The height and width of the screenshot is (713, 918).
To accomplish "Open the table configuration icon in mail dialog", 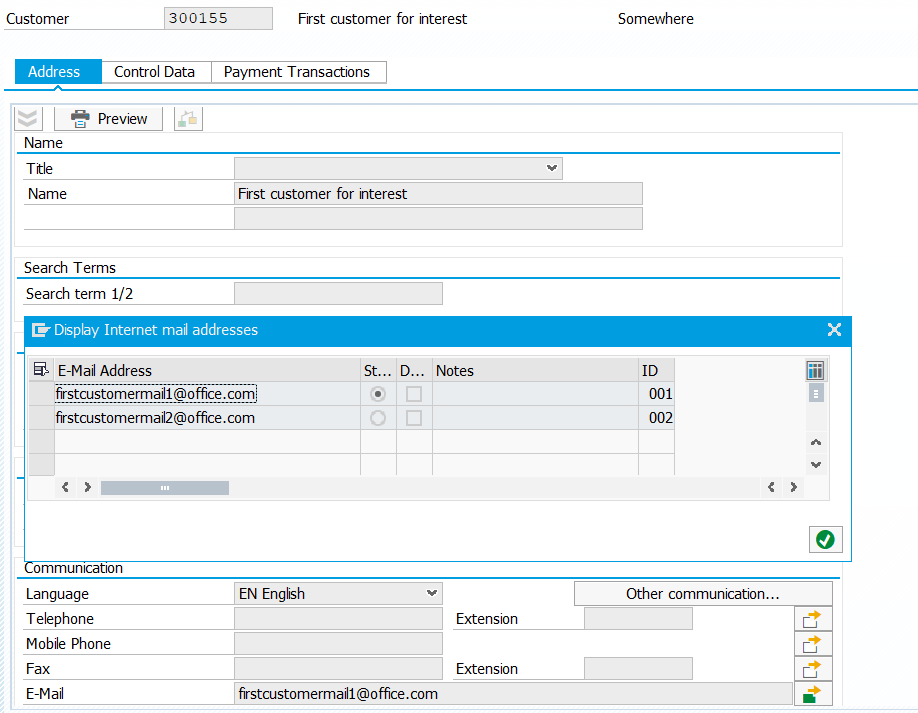I will coord(814,370).
